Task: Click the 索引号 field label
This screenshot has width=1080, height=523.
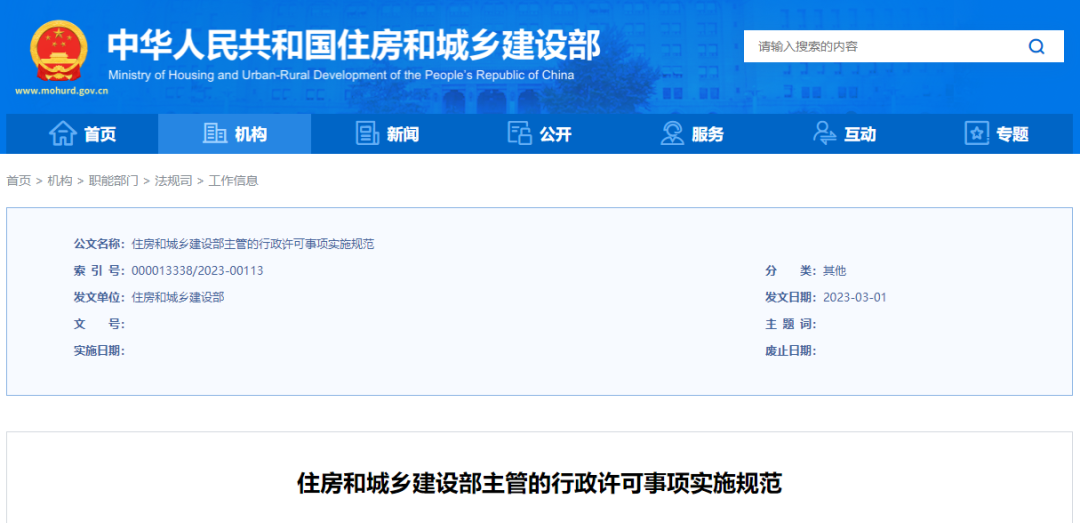Action: click(x=98, y=271)
